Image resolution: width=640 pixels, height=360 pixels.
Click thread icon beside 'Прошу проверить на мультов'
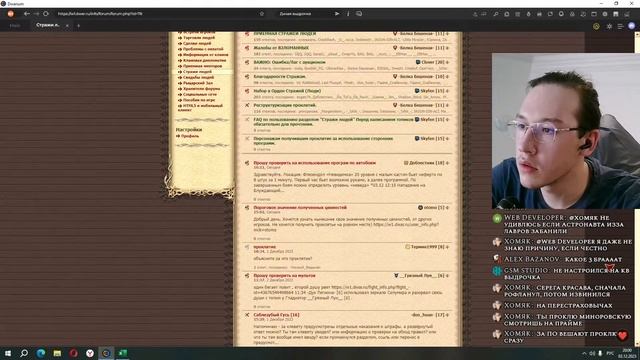pyautogui.click(x=247, y=276)
